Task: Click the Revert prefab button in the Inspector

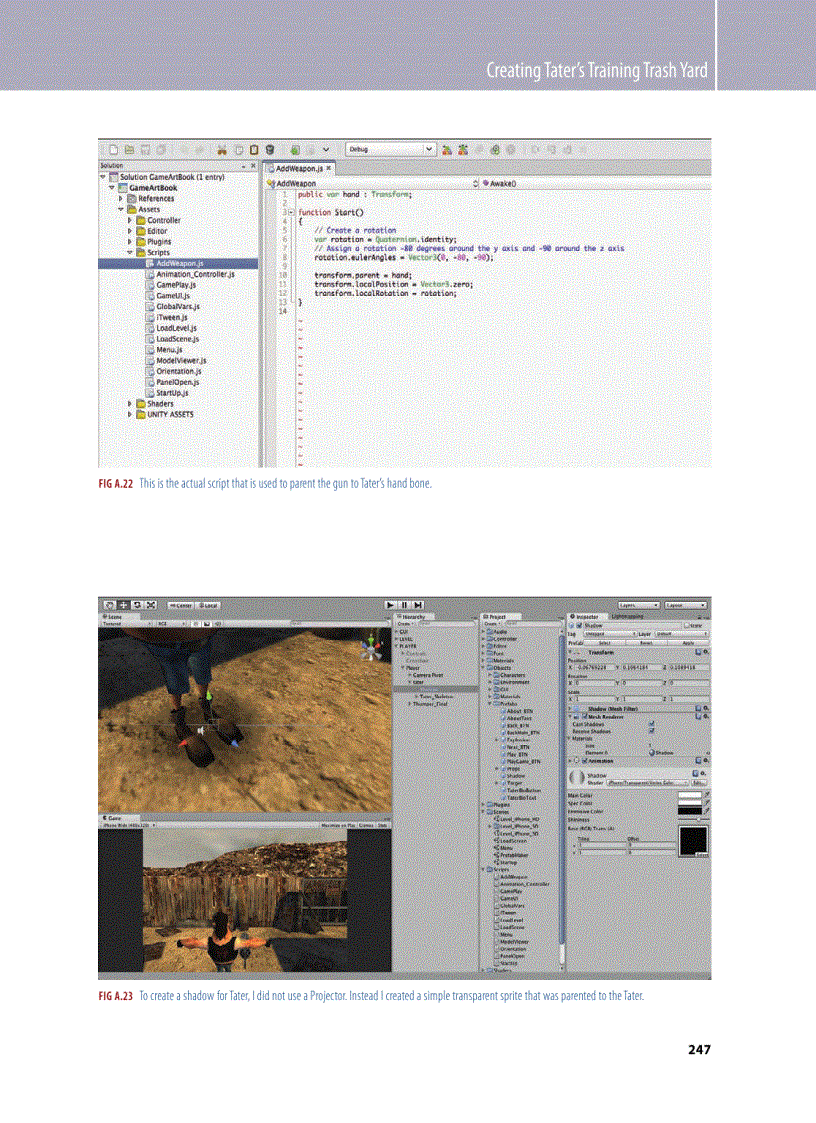Action: pos(645,642)
